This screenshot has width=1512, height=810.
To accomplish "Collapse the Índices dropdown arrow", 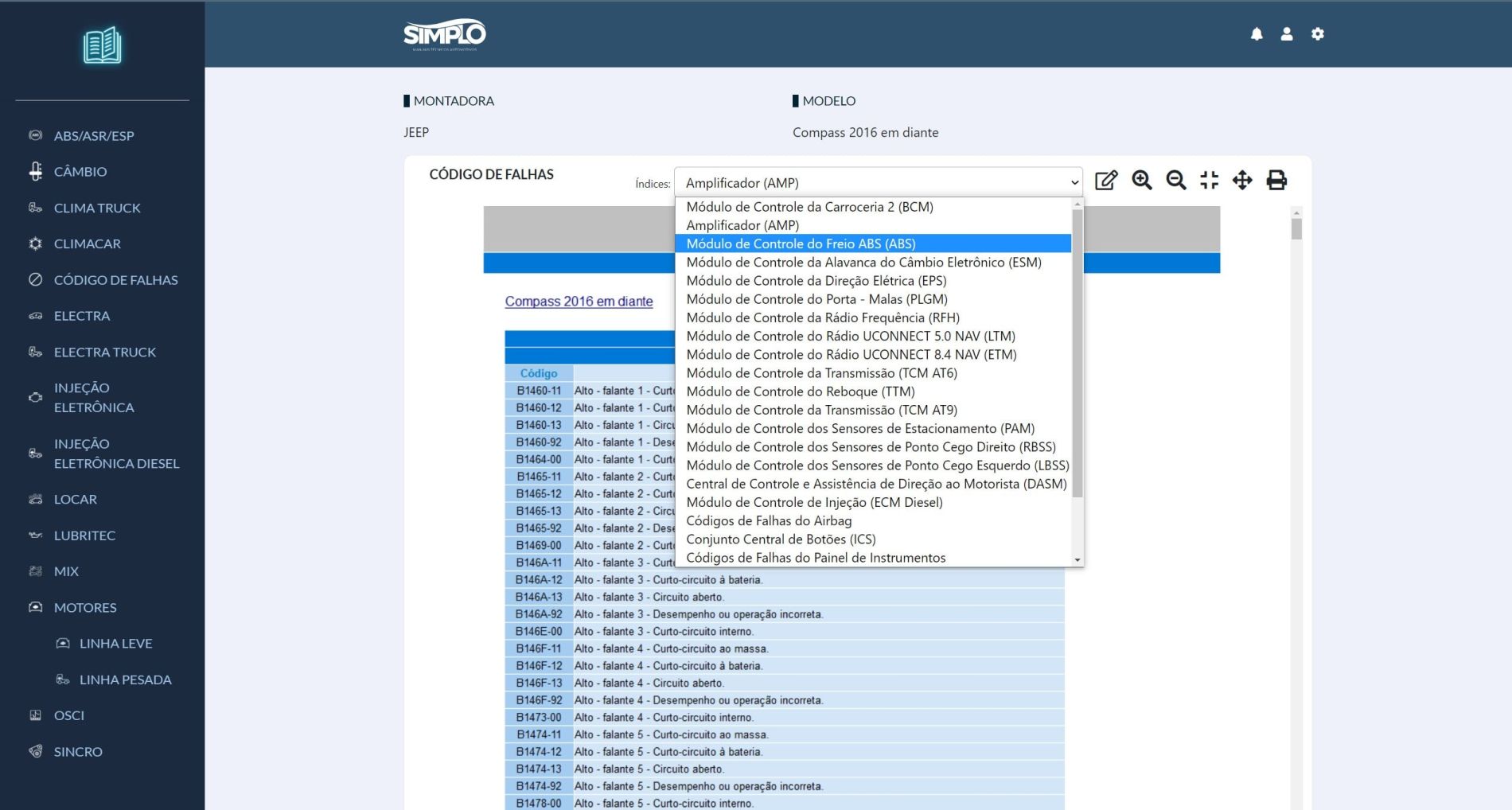I will pos(1074,183).
